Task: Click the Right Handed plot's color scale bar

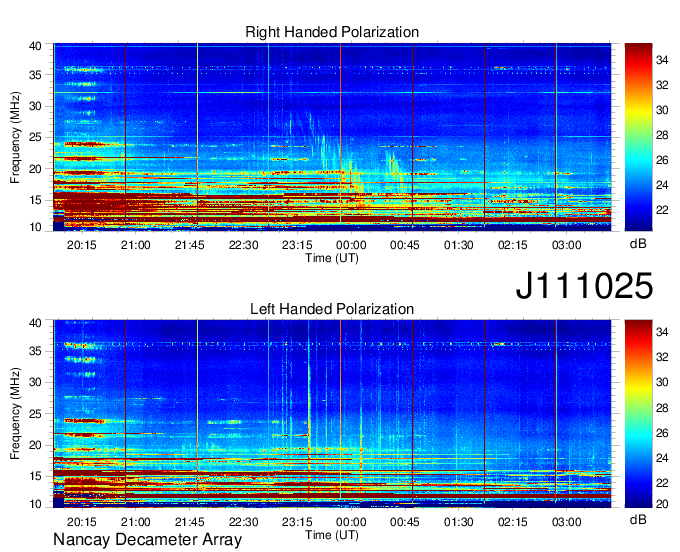Action: click(638, 137)
